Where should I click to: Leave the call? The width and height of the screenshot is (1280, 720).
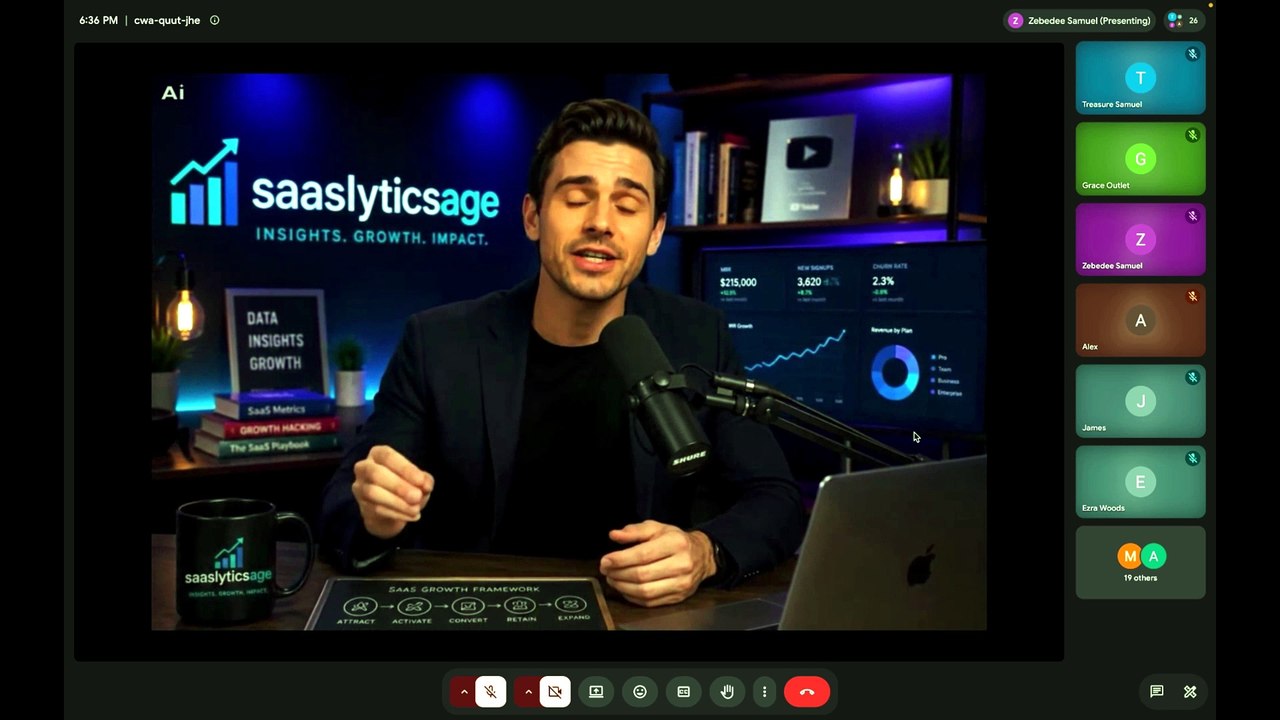807,691
